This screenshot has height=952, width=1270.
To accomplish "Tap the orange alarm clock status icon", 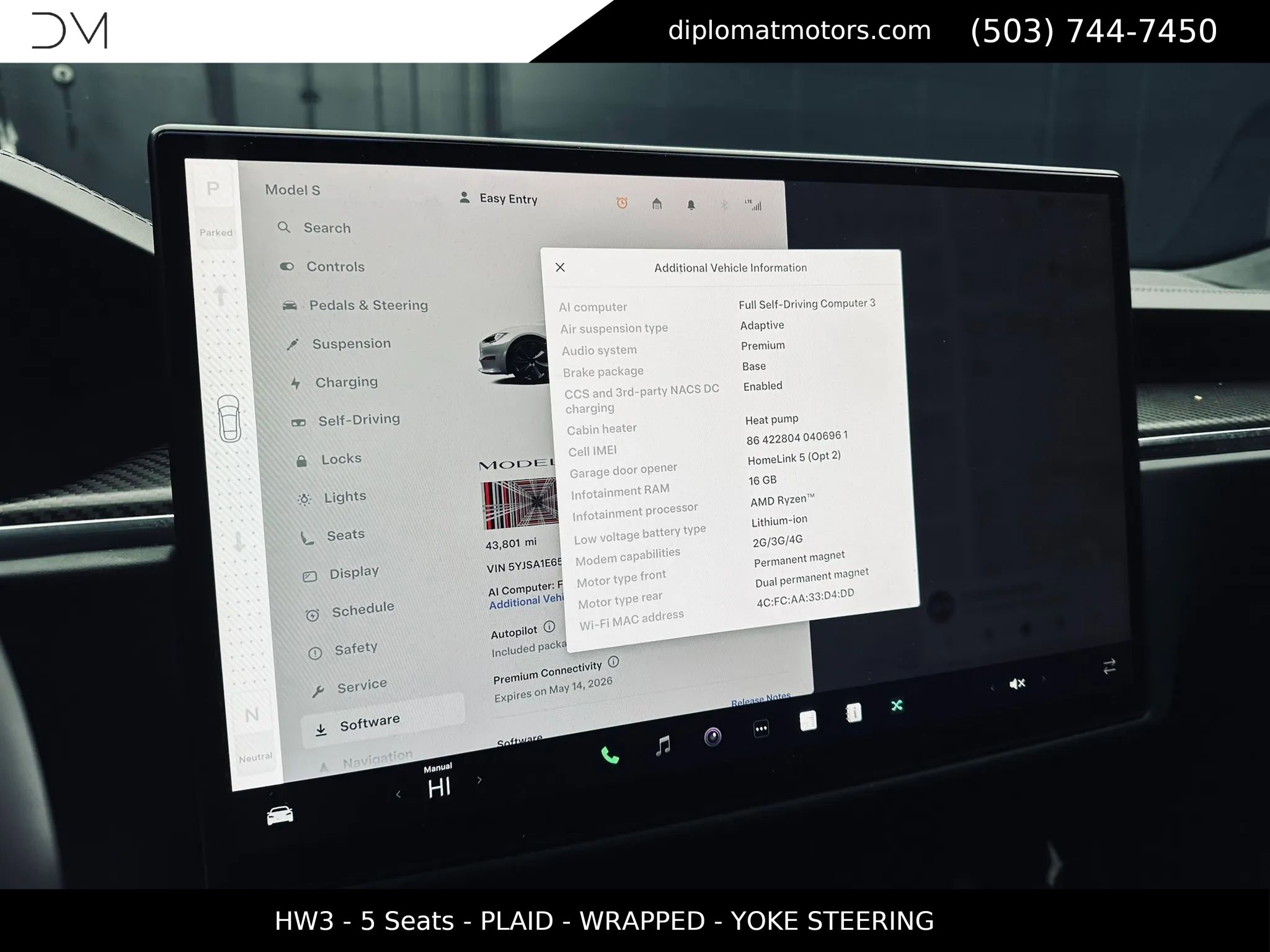I will pos(622,203).
